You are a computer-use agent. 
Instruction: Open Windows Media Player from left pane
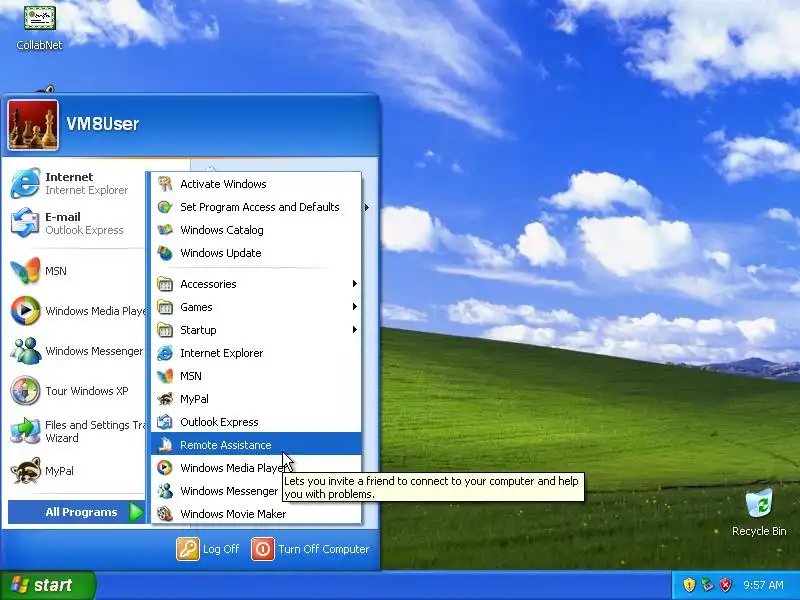(x=78, y=311)
